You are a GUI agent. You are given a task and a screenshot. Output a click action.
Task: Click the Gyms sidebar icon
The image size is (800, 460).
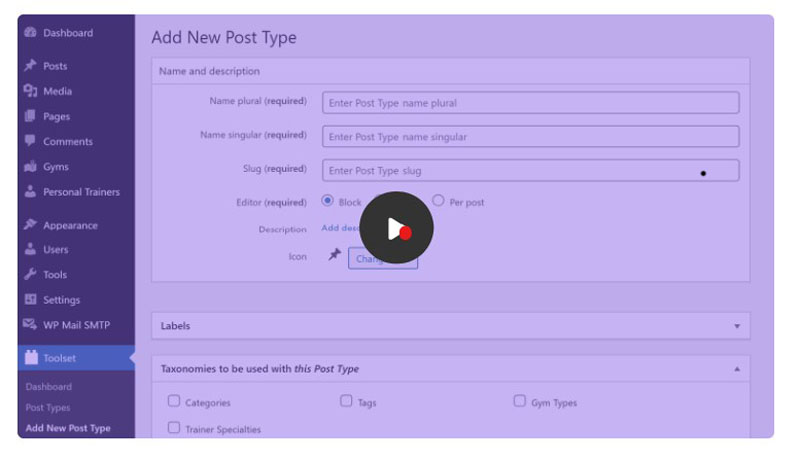point(31,166)
